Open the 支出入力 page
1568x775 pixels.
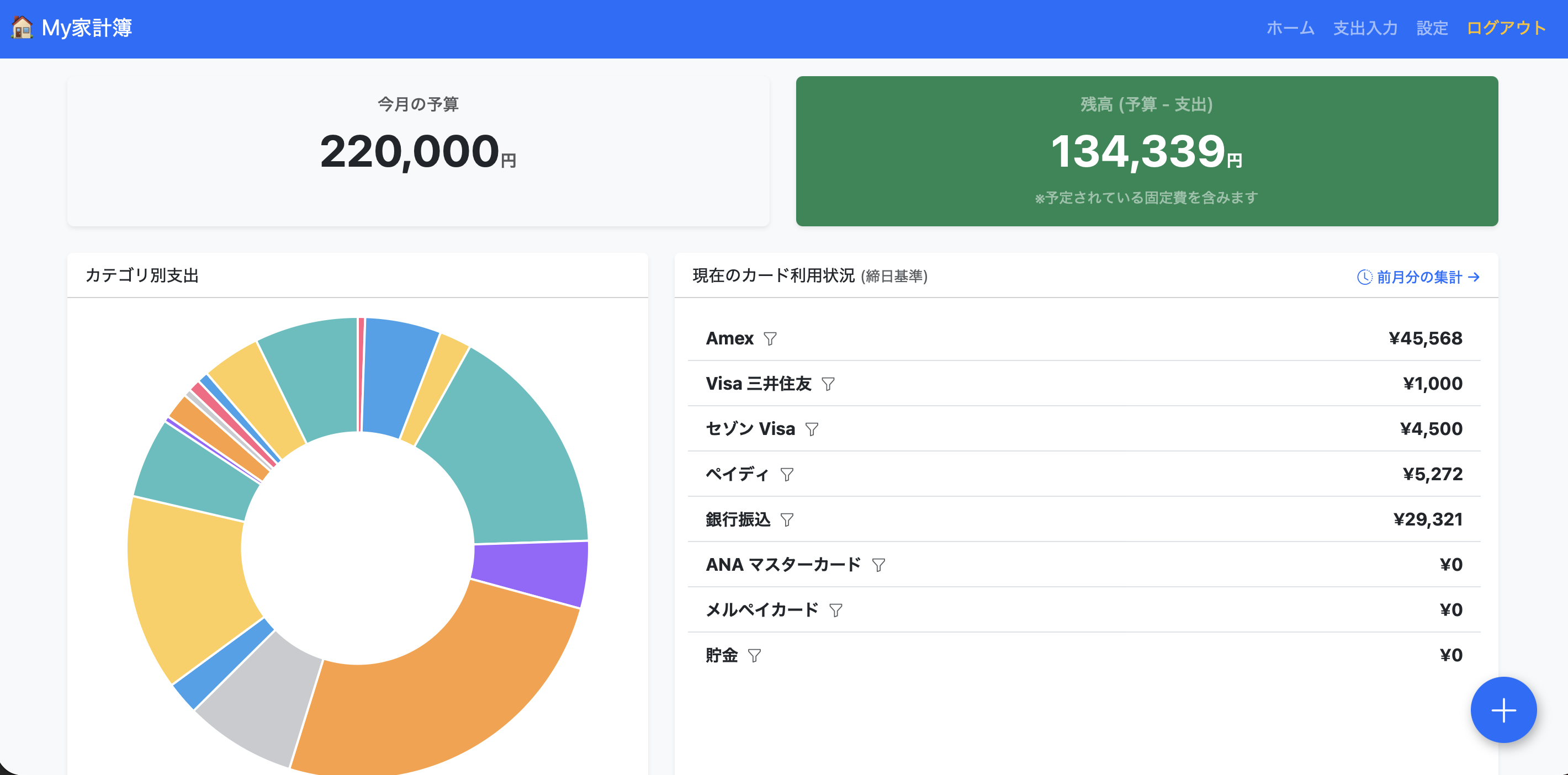click(x=1365, y=28)
